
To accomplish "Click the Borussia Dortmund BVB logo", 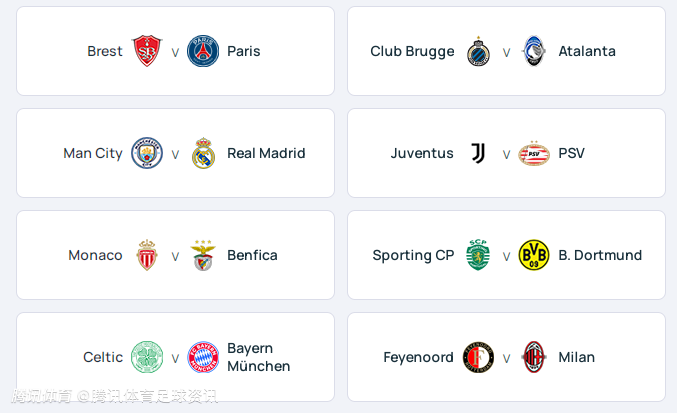I will 534,255.
